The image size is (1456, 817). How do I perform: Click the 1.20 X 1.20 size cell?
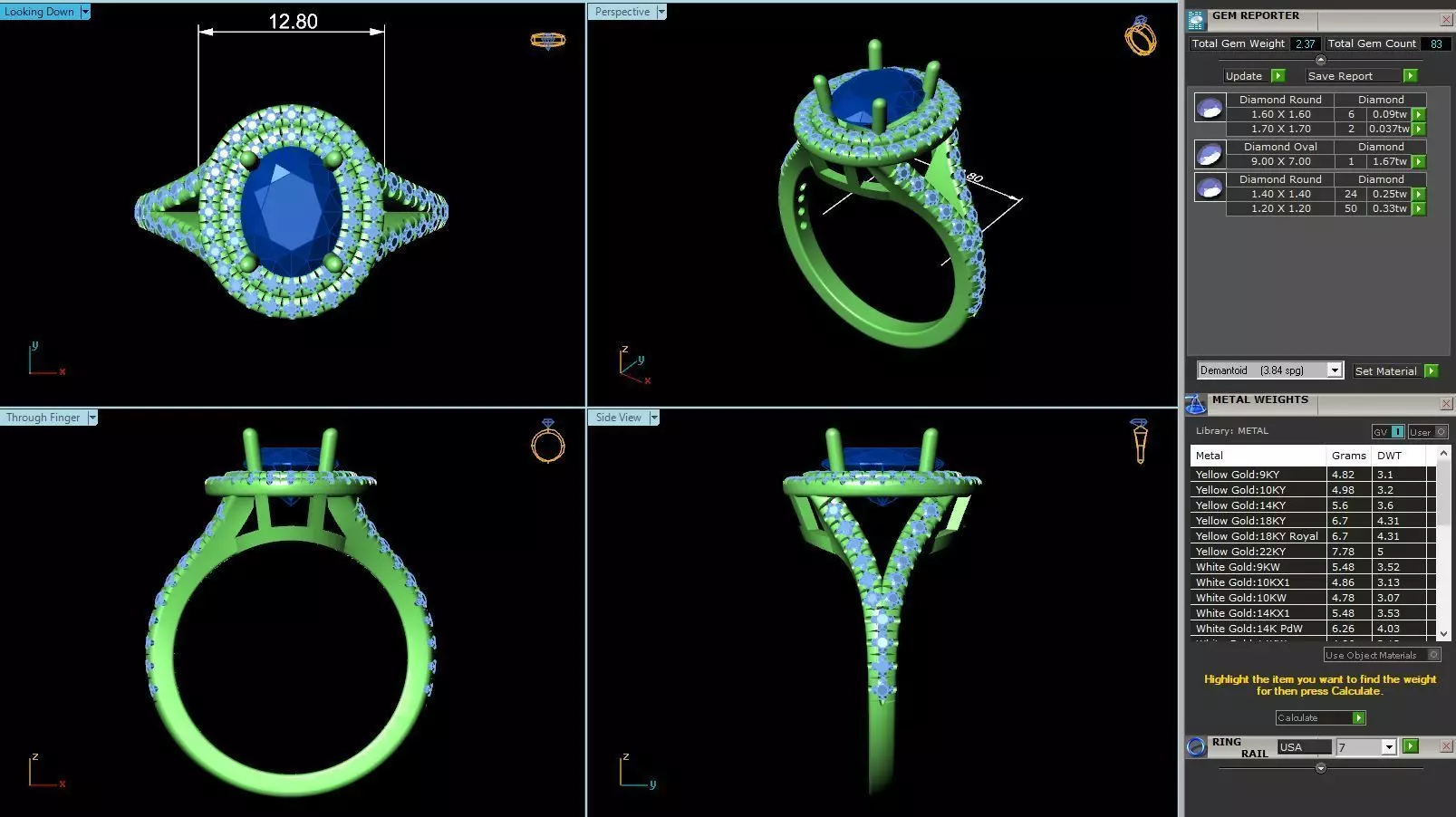[1280, 208]
